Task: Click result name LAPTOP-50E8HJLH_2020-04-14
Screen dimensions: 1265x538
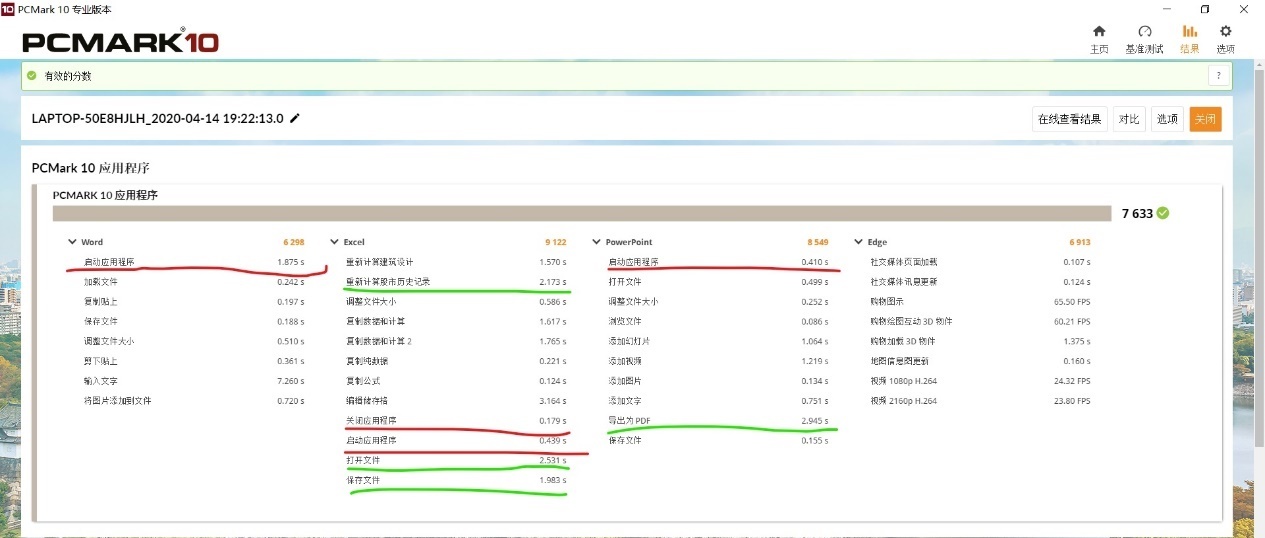Action: 158,118
